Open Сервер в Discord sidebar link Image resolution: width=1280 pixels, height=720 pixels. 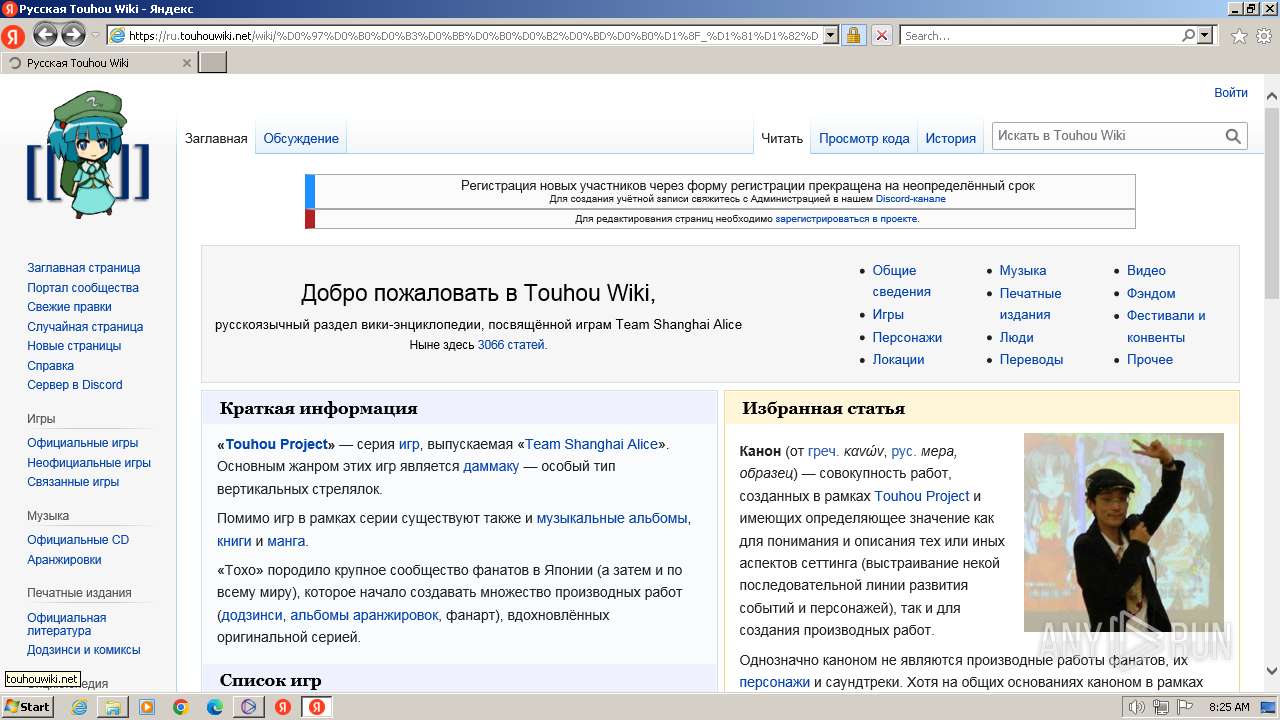coord(75,385)
